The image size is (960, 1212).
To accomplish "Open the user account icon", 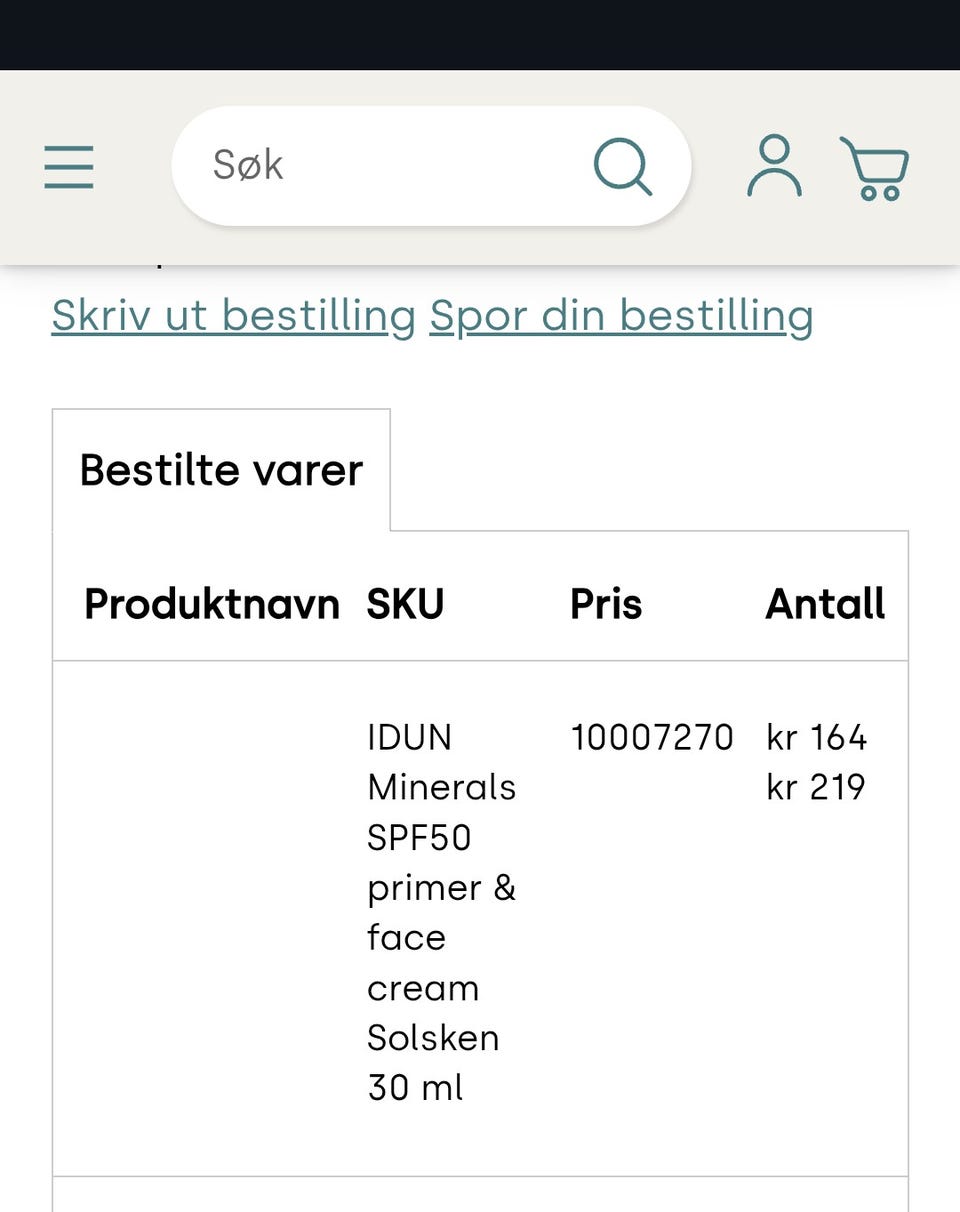I will pos(774,166).
